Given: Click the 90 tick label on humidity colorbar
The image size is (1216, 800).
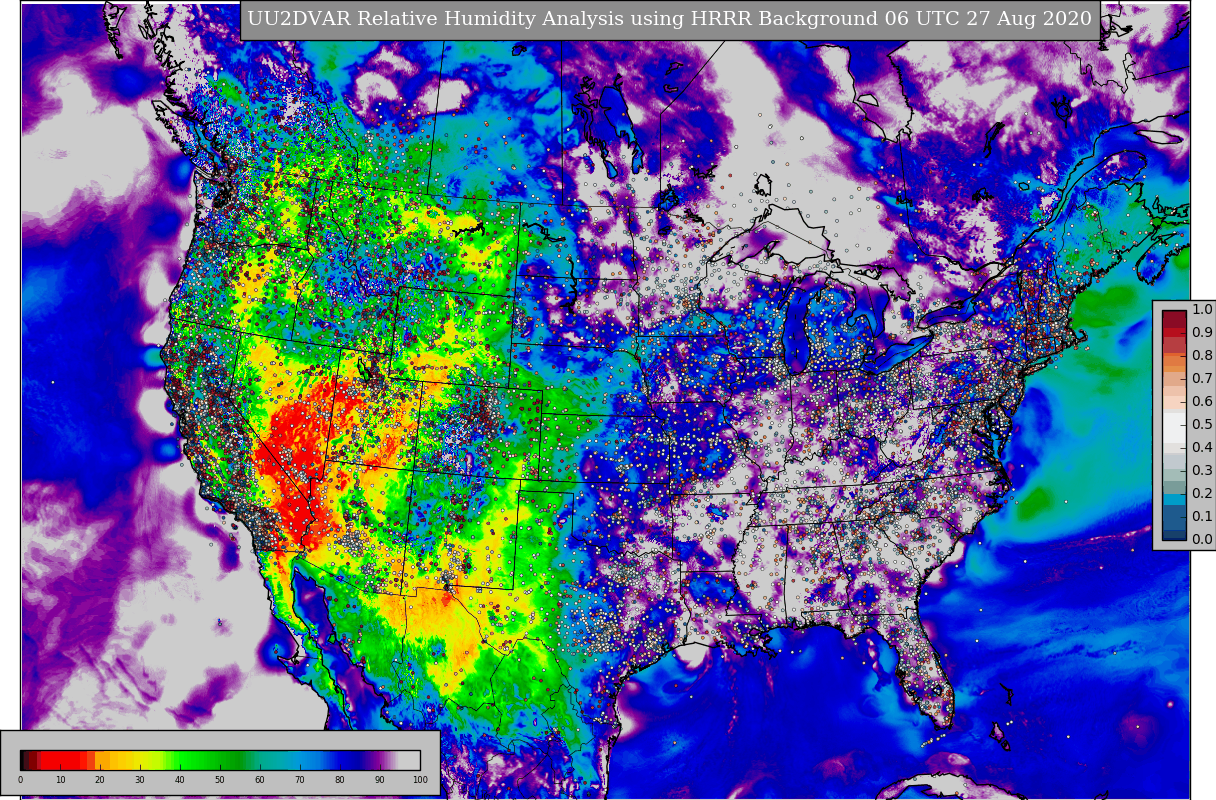Looking at the screenshot, I should (380, 780).
